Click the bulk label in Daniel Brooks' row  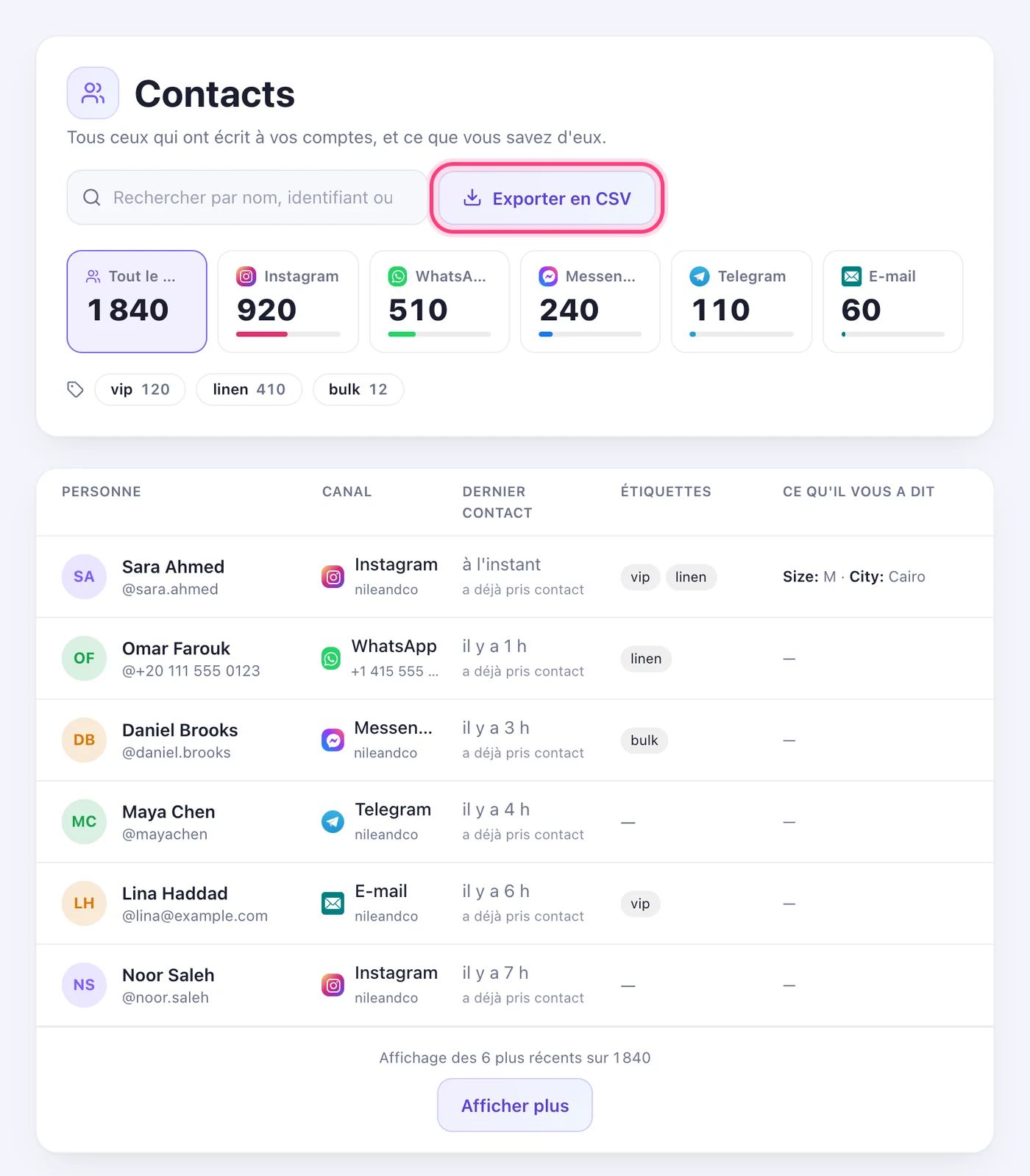[x=644, y=740]
